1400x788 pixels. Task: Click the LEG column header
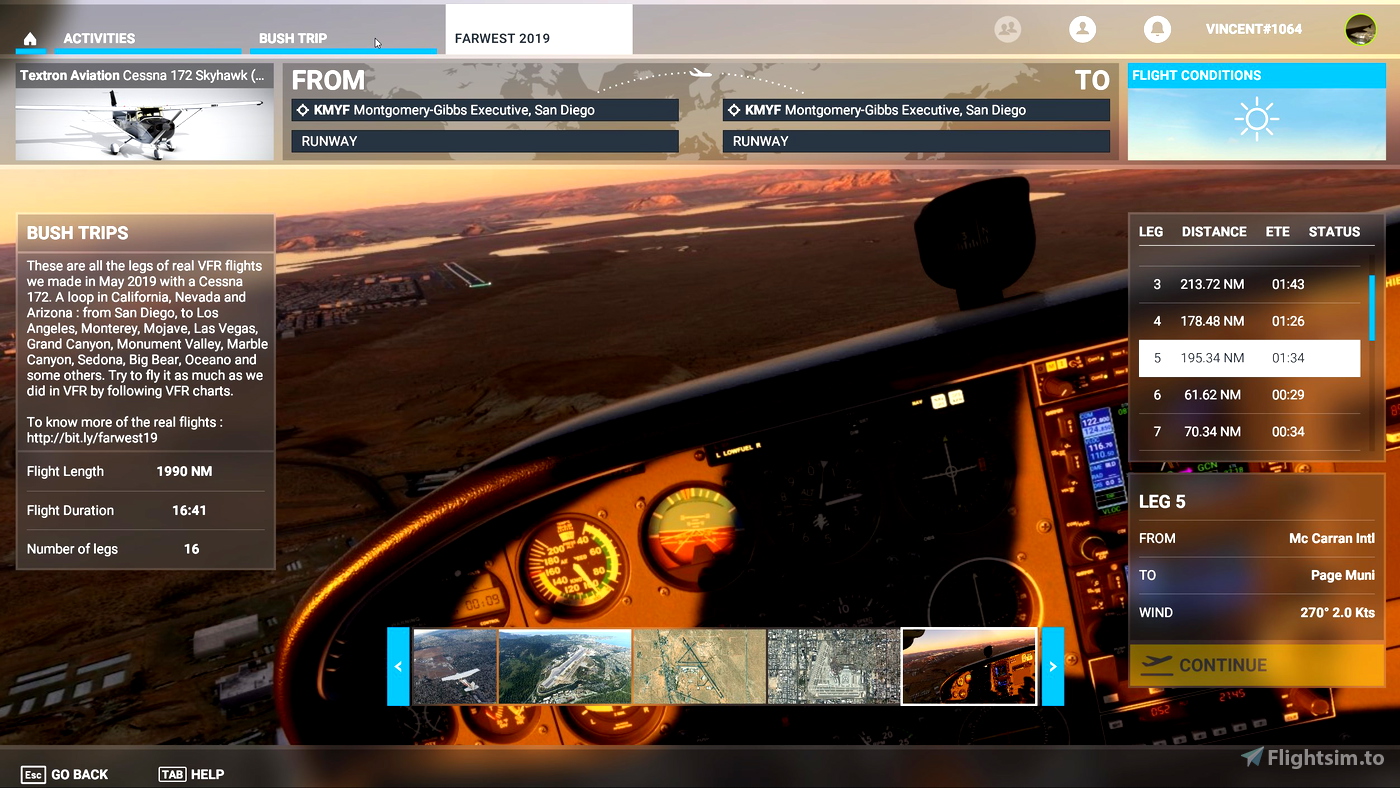[x=1151, y=231]
